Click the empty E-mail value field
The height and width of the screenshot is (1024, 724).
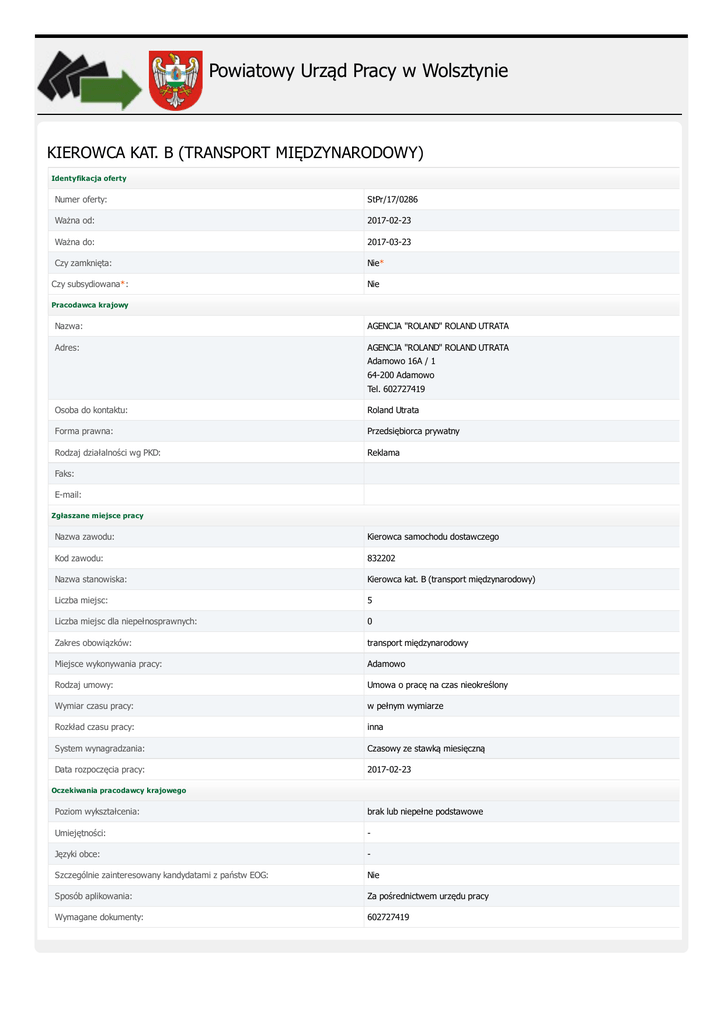pyautogui.click(x=520, y=495)
